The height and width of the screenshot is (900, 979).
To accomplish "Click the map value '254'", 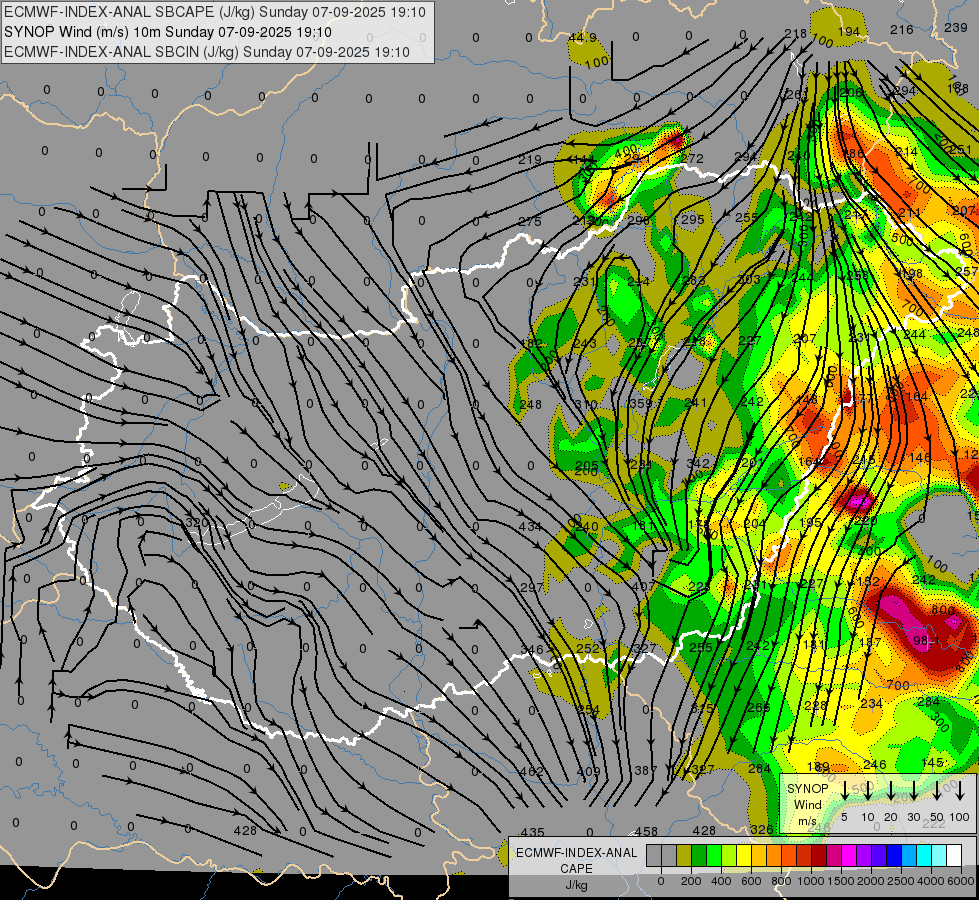I will (588, 710).
